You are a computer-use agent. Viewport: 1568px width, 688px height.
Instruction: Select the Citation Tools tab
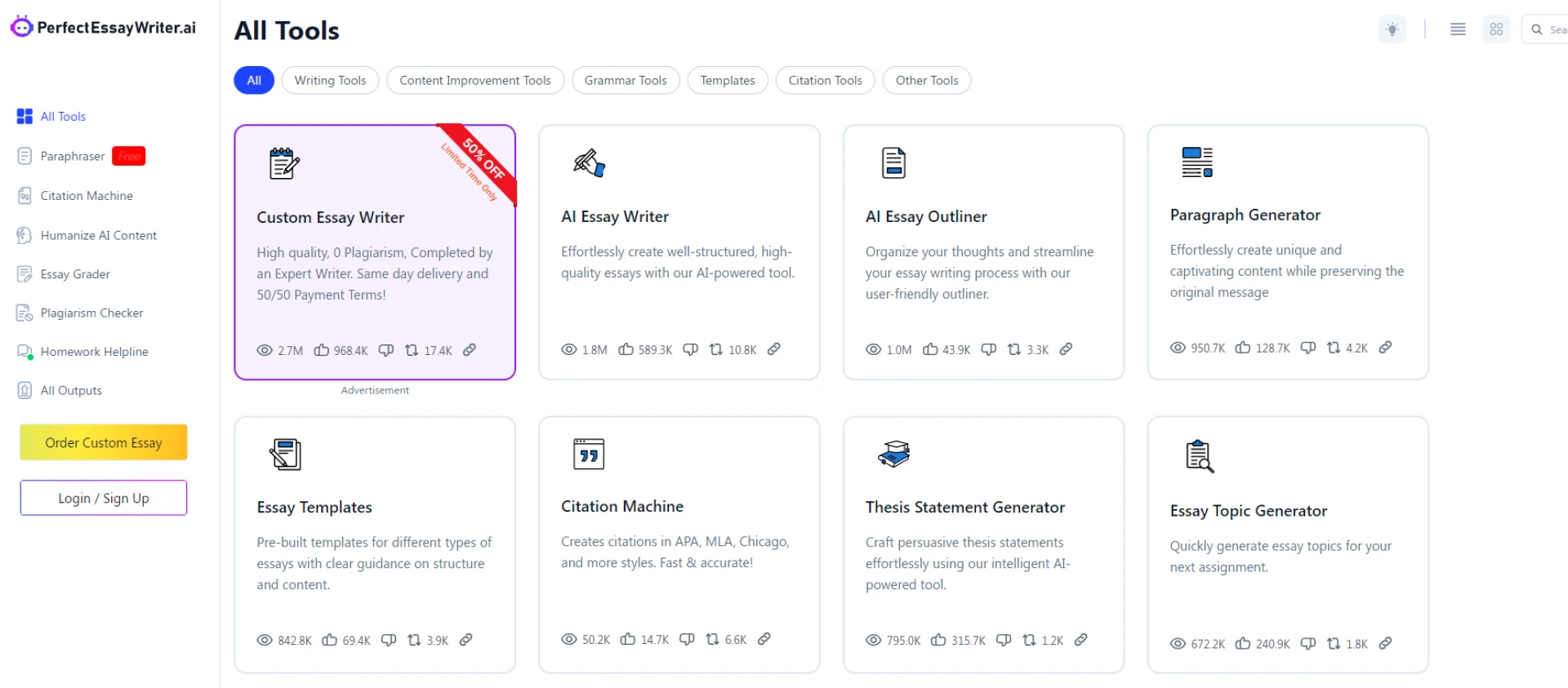825,80
